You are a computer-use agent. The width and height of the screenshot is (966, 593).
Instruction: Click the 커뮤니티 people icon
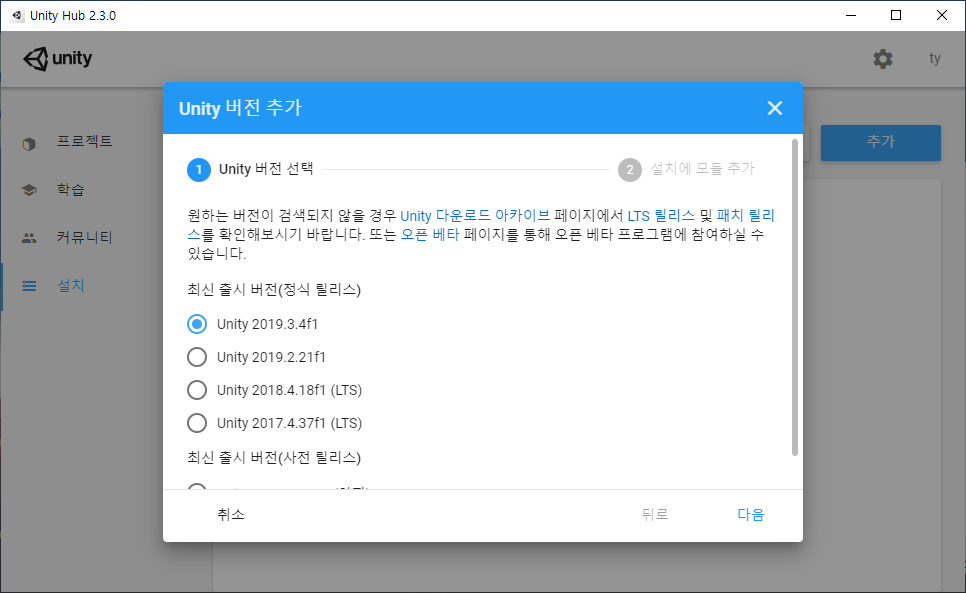tap(29, 238)
